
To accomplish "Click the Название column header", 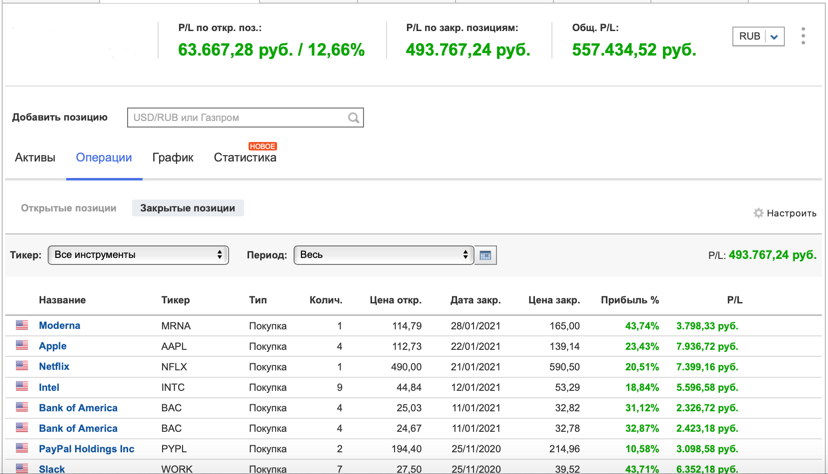I will point(62,300).
